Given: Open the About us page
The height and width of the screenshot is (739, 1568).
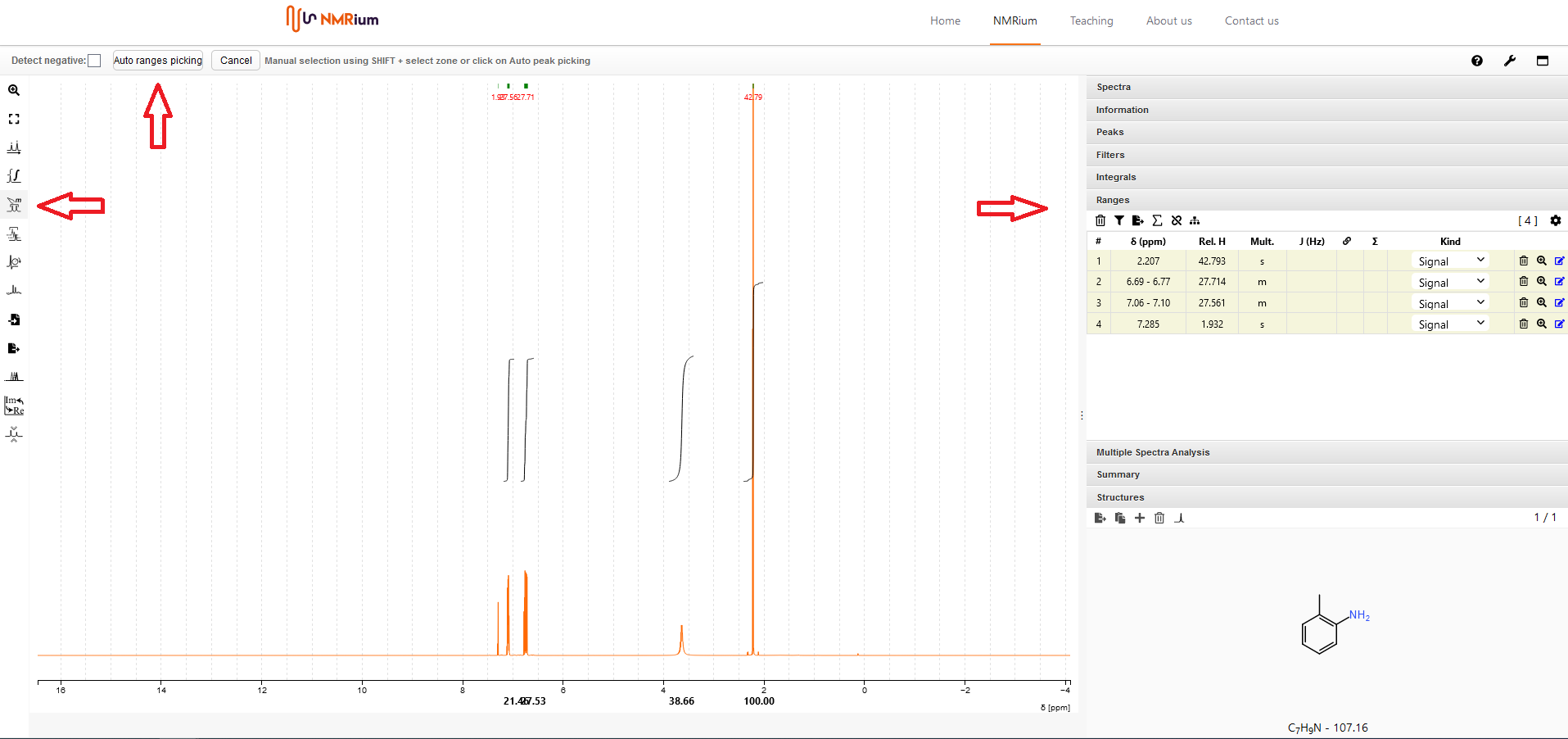Looking at the screenshot, I should [x=1169, y=20].
